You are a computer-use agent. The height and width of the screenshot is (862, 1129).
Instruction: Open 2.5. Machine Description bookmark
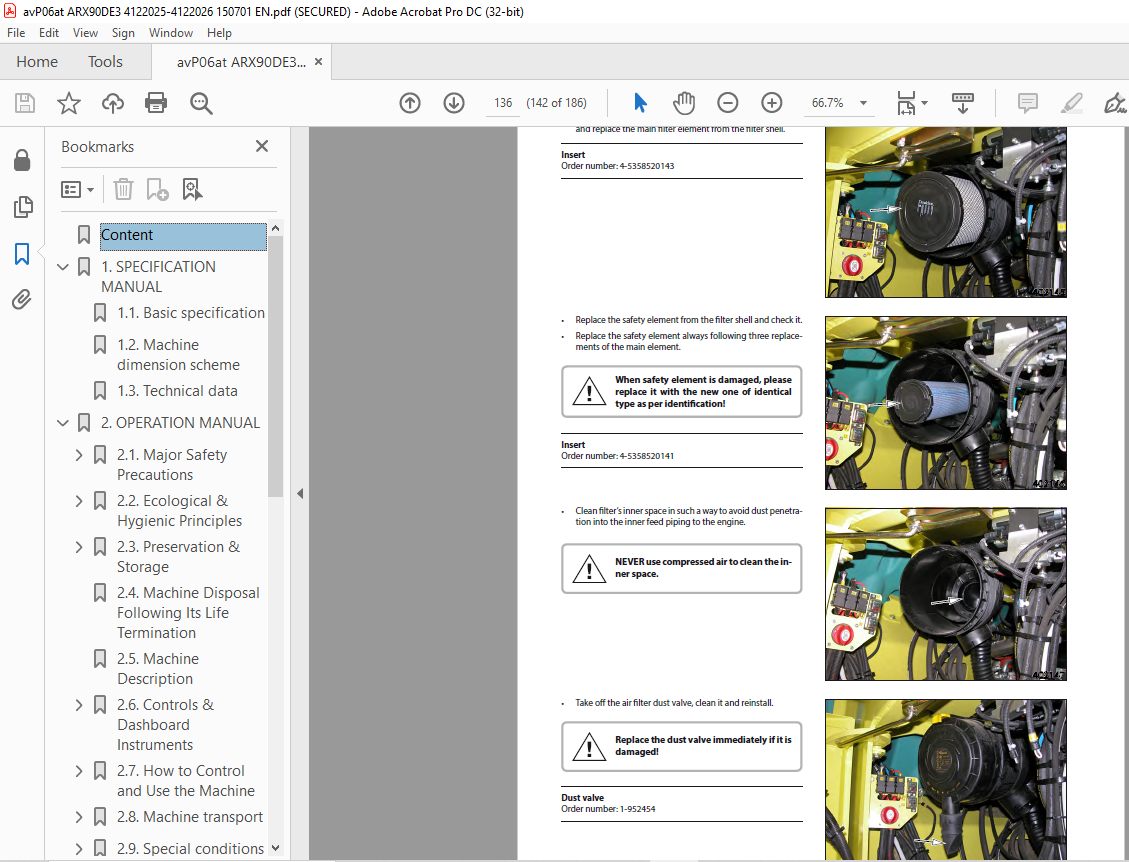point(158,669)
